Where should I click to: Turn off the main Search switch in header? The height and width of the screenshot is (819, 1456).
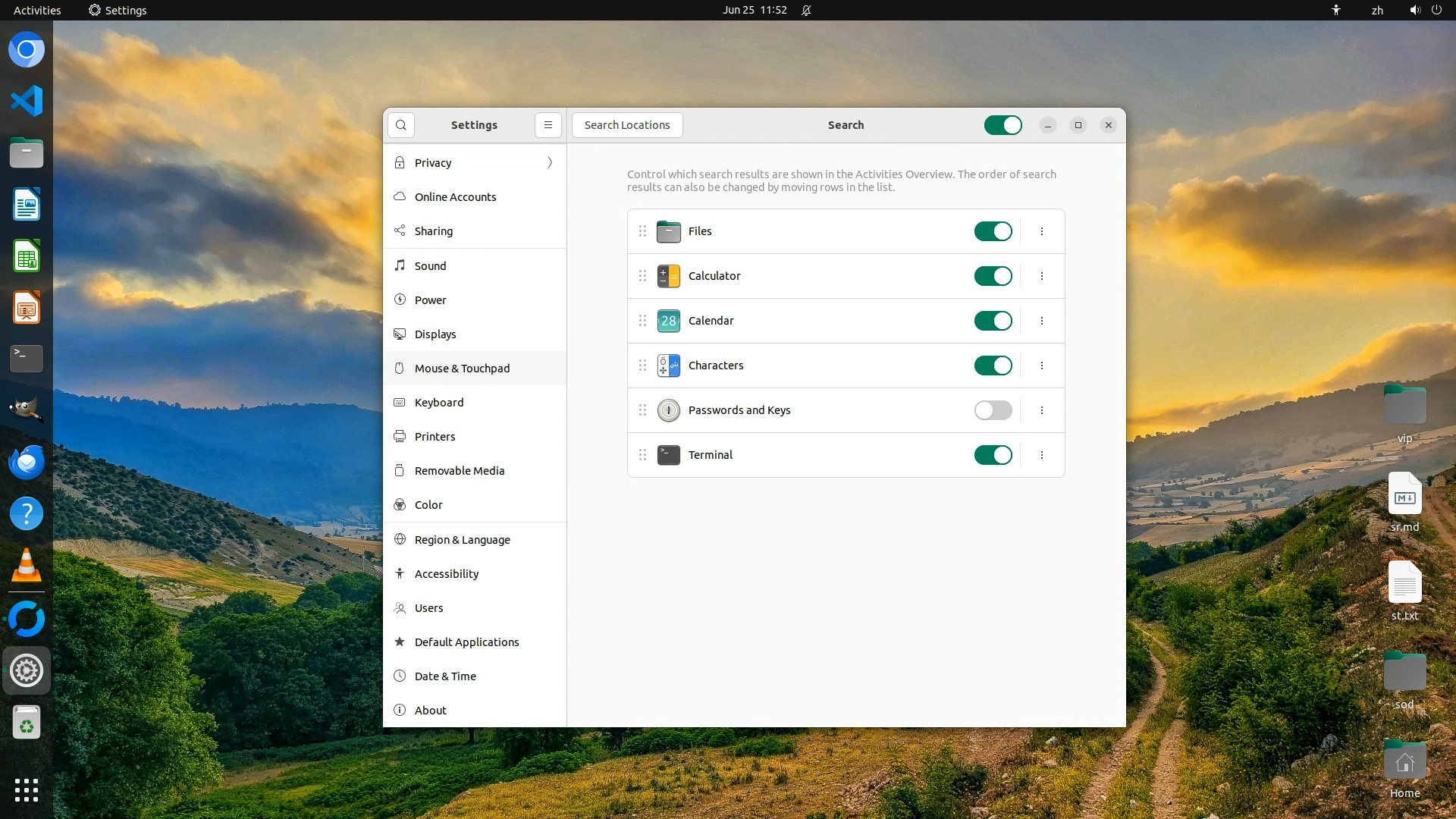1003,125
